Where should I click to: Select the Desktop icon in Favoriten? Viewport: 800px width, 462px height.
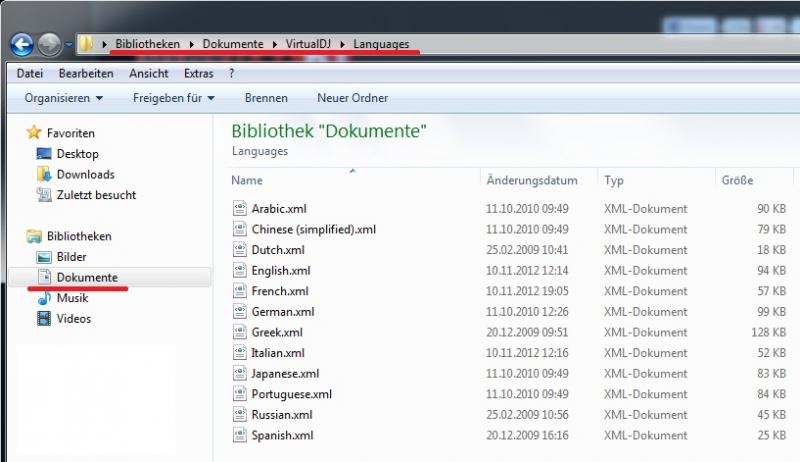(43, 154)
